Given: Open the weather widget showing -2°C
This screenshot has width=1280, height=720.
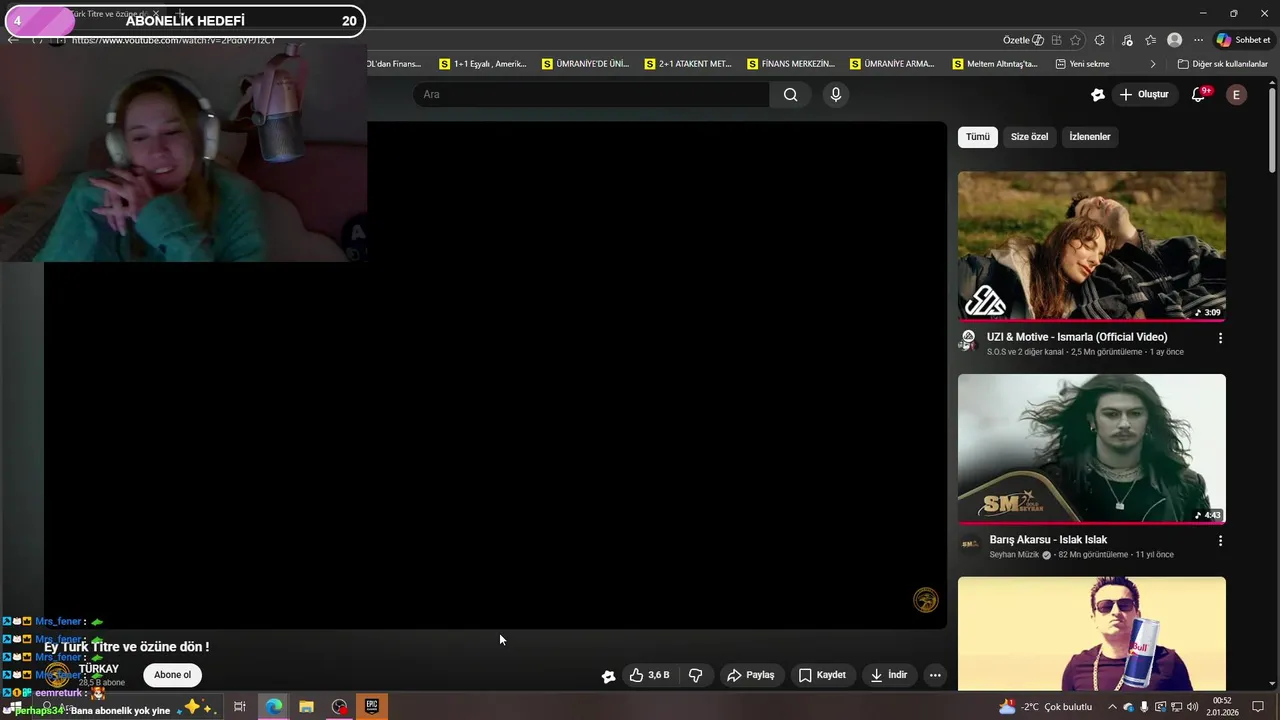Looking at the screenshot, I should [1046, 707].
